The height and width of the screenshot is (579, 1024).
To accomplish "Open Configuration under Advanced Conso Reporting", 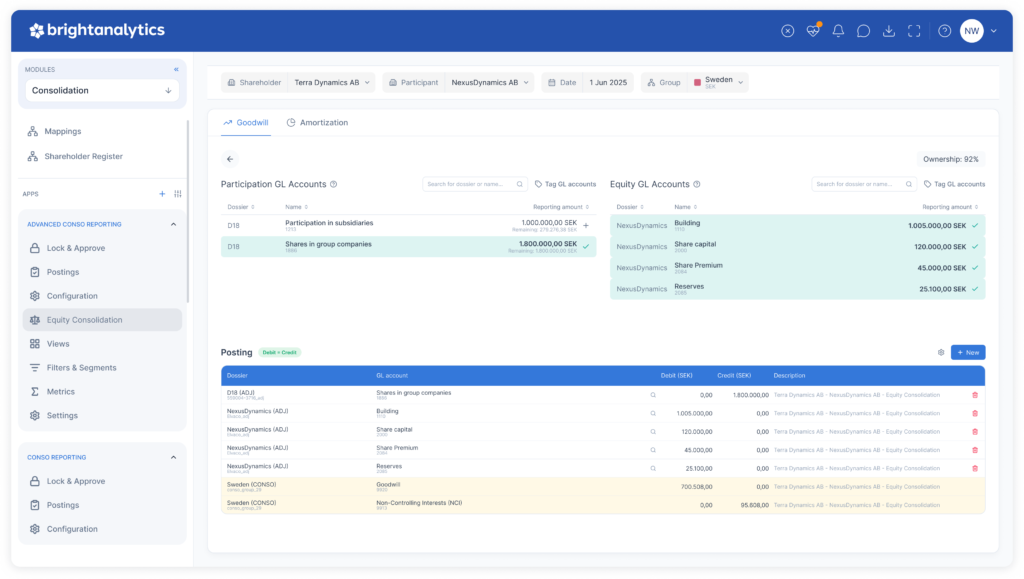I will (x=72, y=296).
